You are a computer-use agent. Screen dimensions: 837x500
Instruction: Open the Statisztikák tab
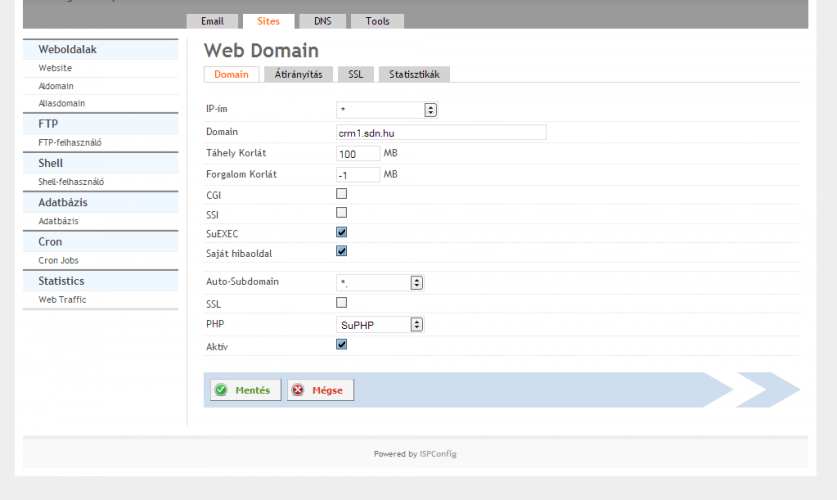point(414,74)
